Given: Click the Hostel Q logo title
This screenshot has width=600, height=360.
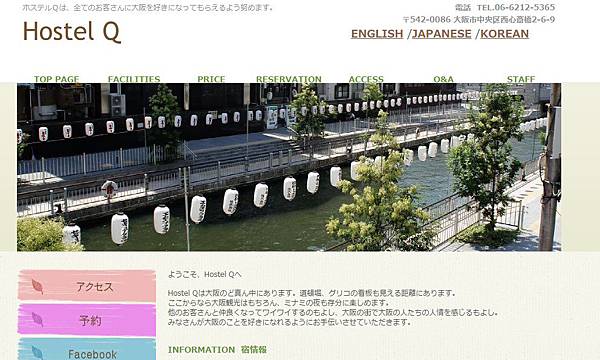Looking at the screenshot, I should 72,31.
